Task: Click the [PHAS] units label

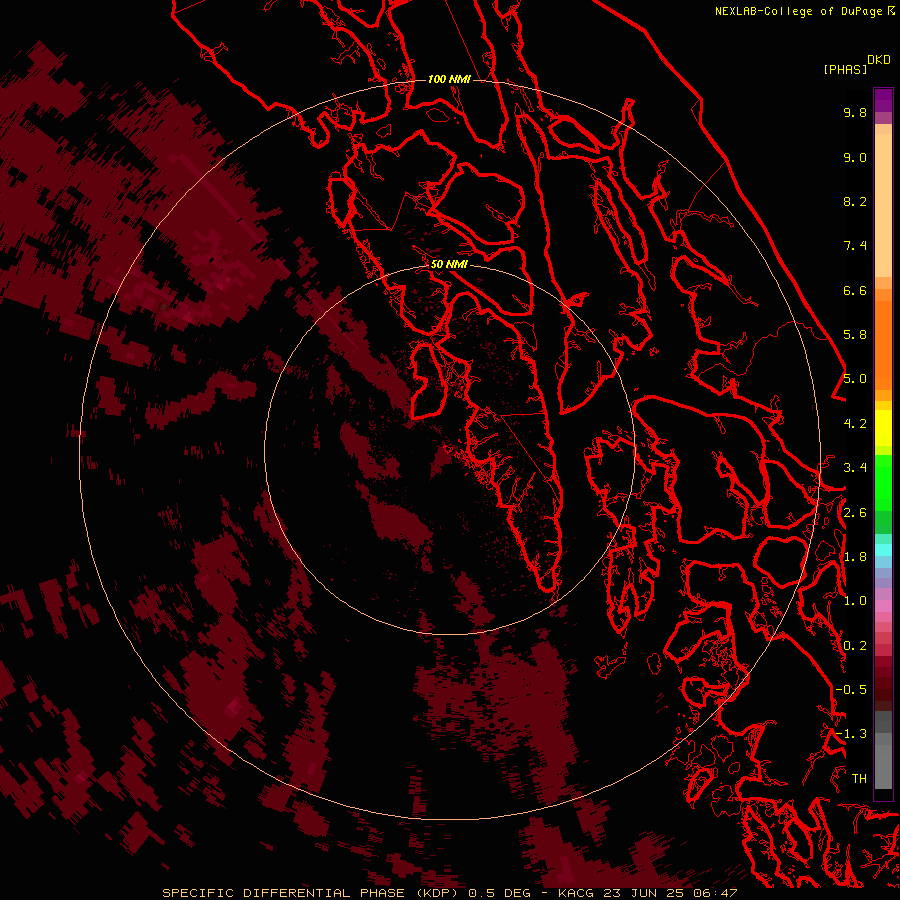Action: (845, 69)
